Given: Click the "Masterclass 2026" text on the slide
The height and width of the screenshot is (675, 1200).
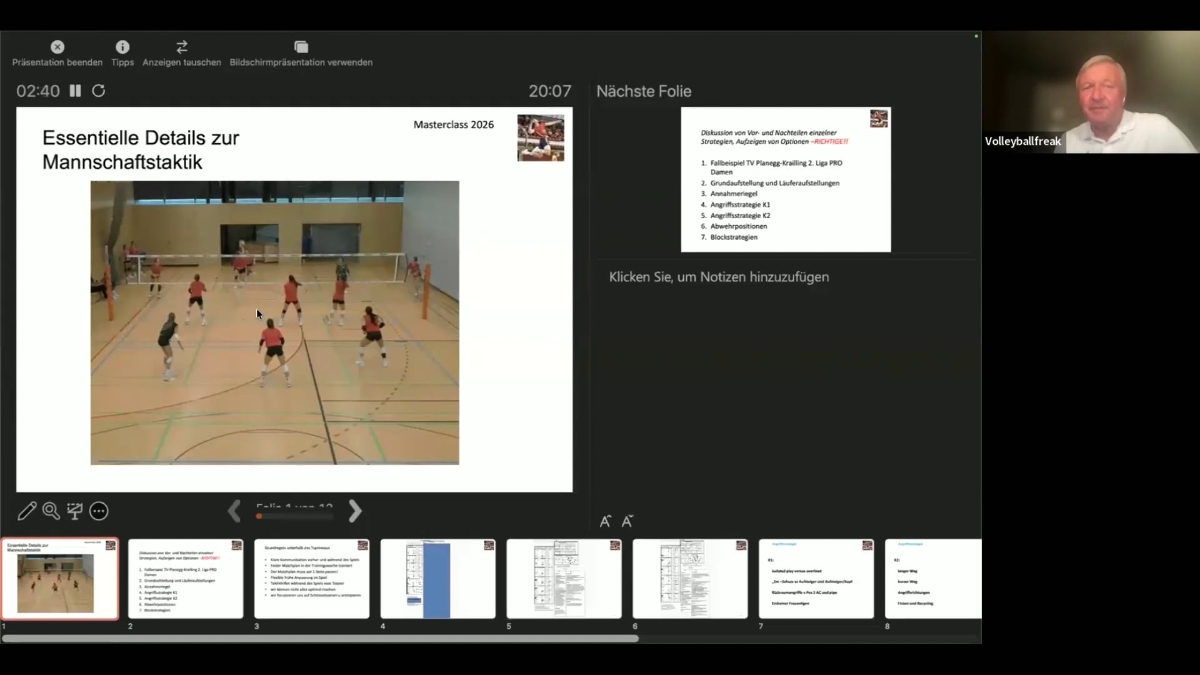Looking at the screenshot, I should pos(454,125).
